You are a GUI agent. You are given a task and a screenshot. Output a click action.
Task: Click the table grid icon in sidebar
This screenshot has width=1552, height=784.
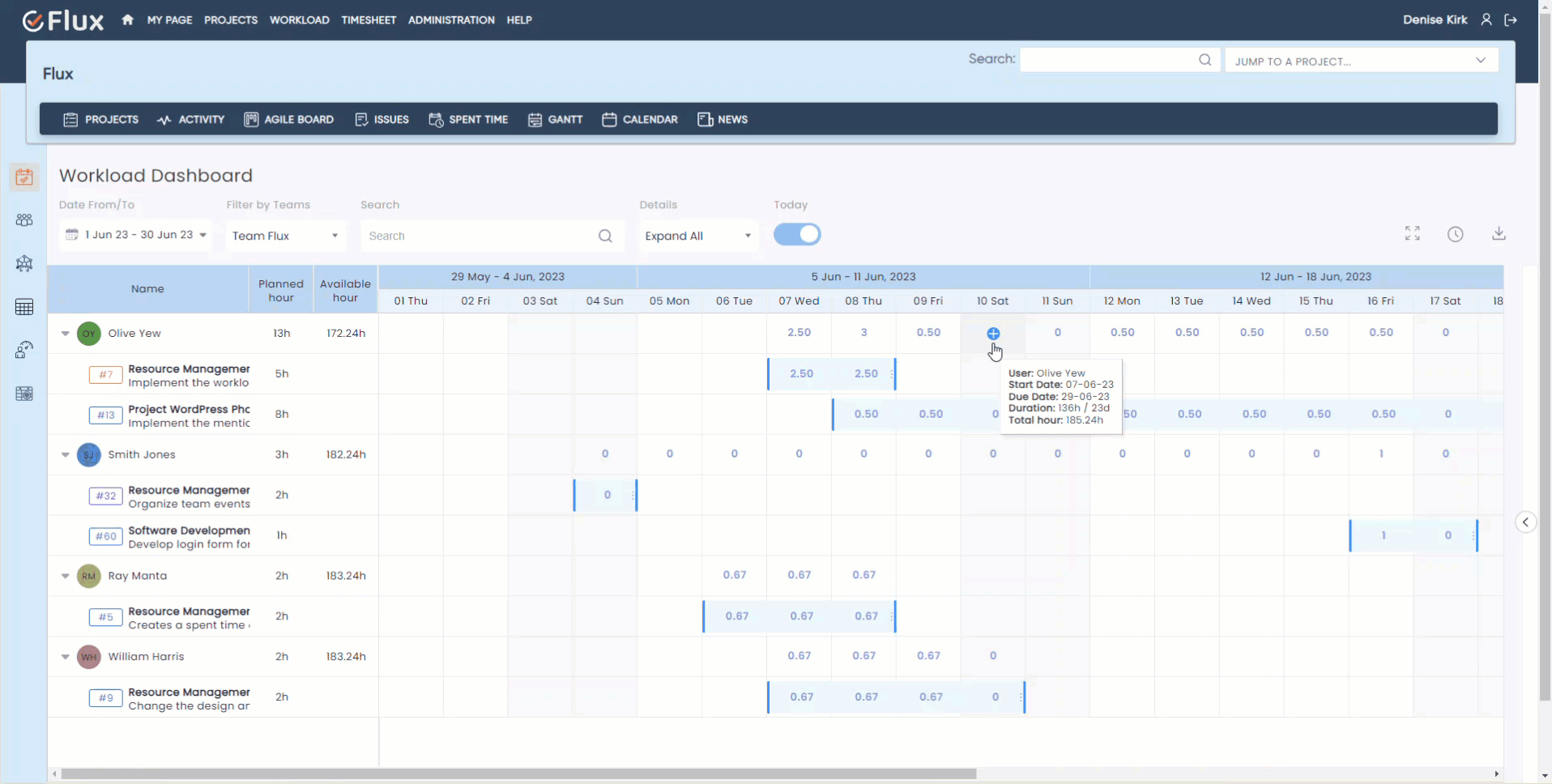[x=24, y=307]
